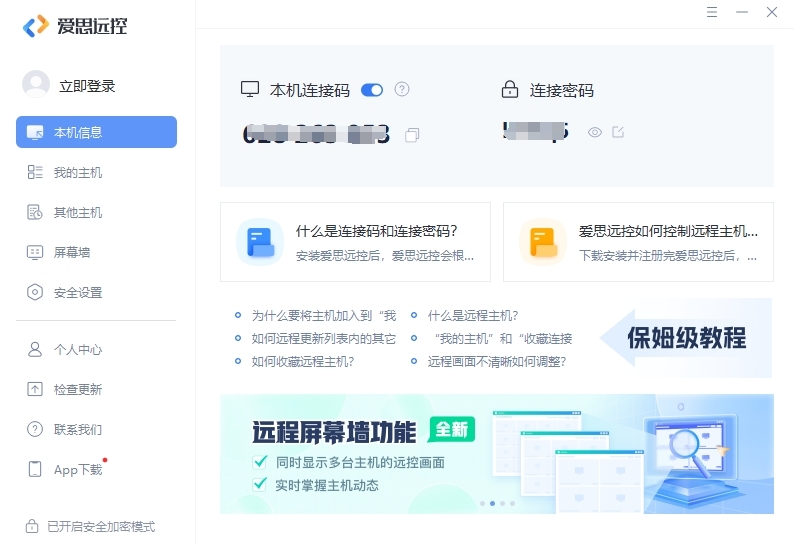Click the 全新 badge on the banner

452,430
